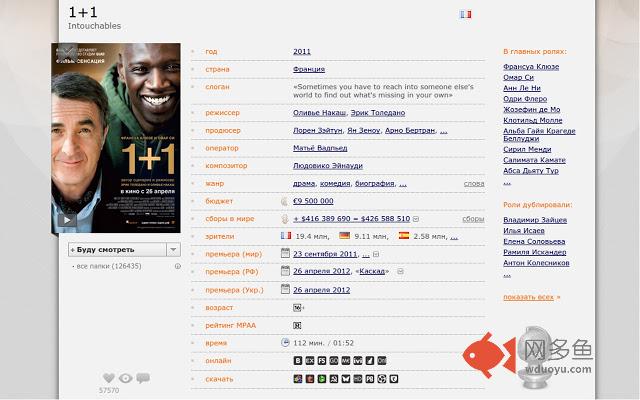Expand the world premiere dates arrow
The image size is (640, 400).
pos(376,254)
